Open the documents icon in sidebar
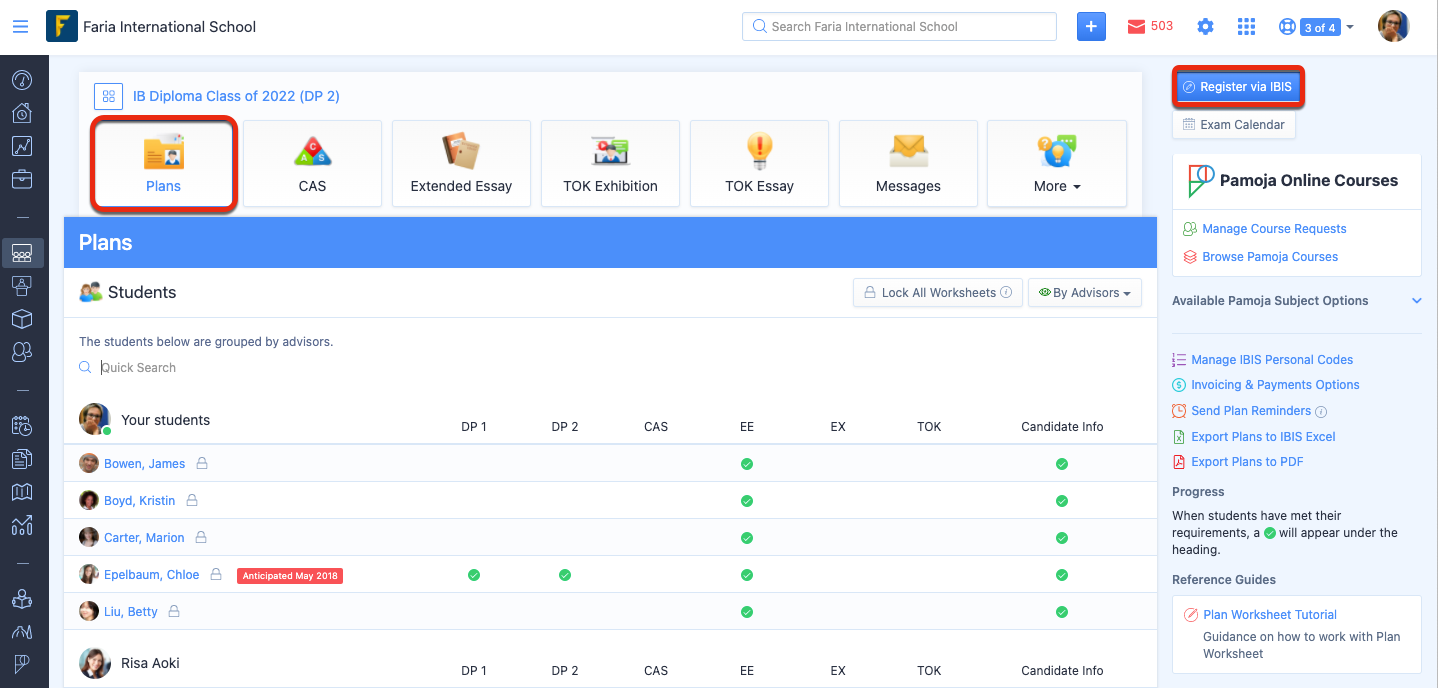Screen dimensions: 1438x688 (x=22, y=459)
